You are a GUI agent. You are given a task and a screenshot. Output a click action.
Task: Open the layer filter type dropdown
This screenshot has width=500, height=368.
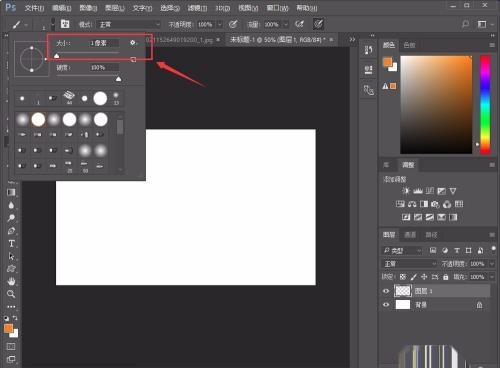402,250
